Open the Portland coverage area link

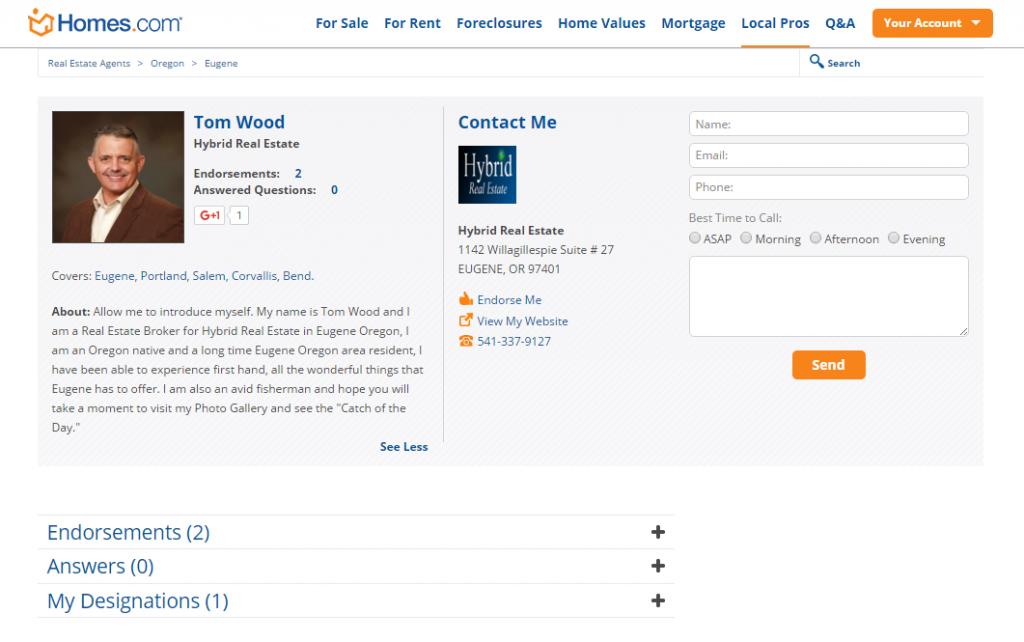[x=163, y=276]
